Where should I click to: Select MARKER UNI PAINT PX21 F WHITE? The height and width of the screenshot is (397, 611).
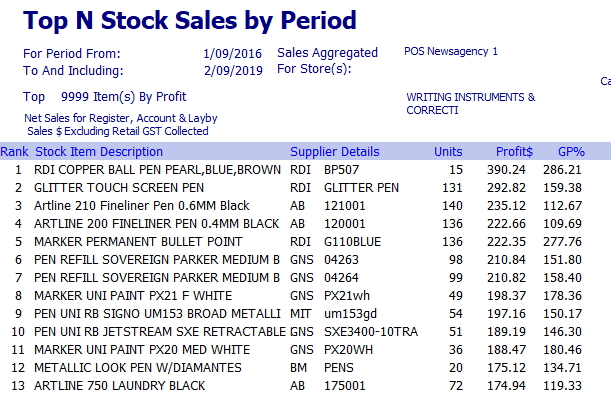(x=133, y=296)
